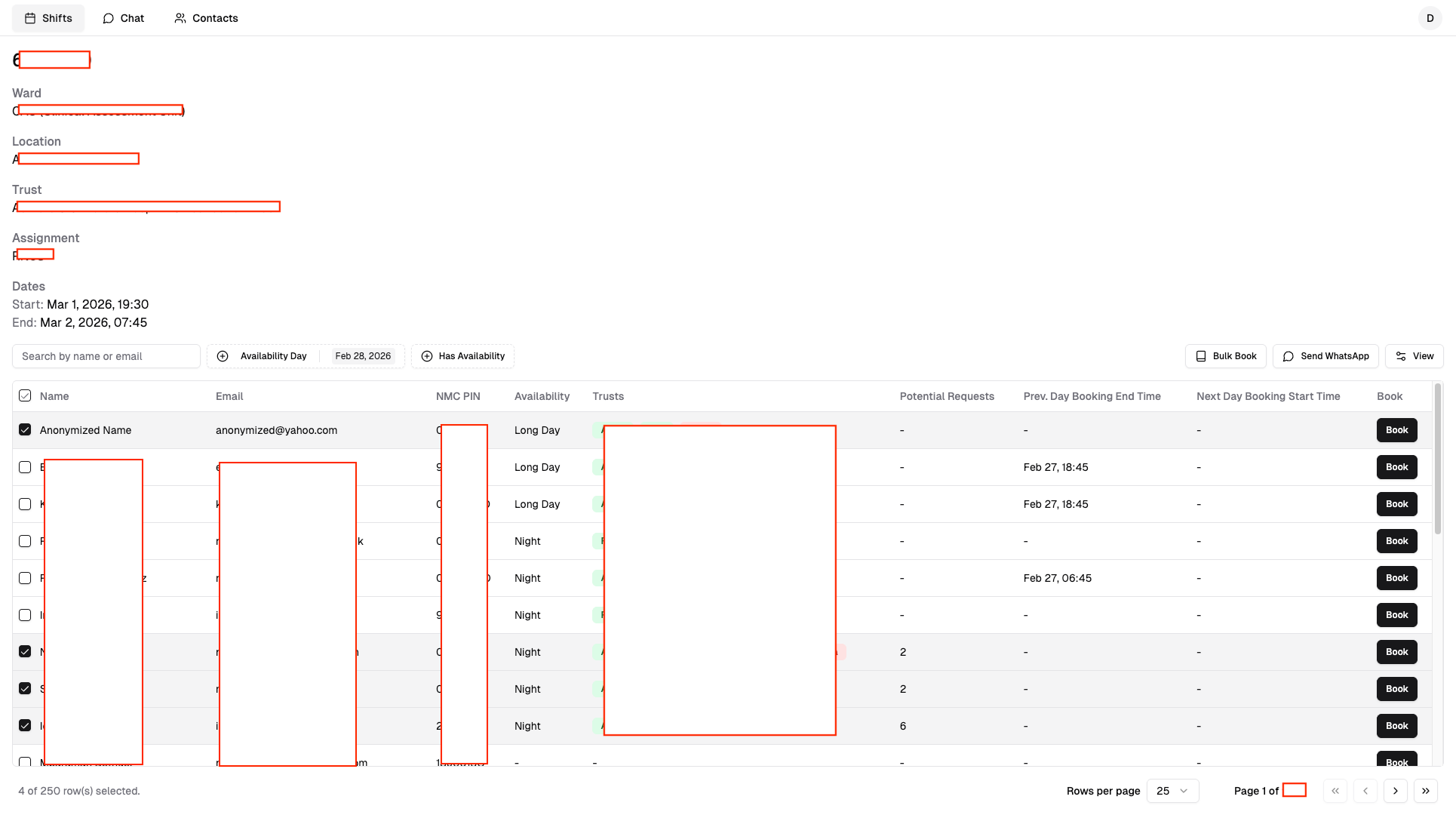This screenshot has width=1456, height=815.
Task: Click plus icon on Availability Day filter
Action: (223, 356)
